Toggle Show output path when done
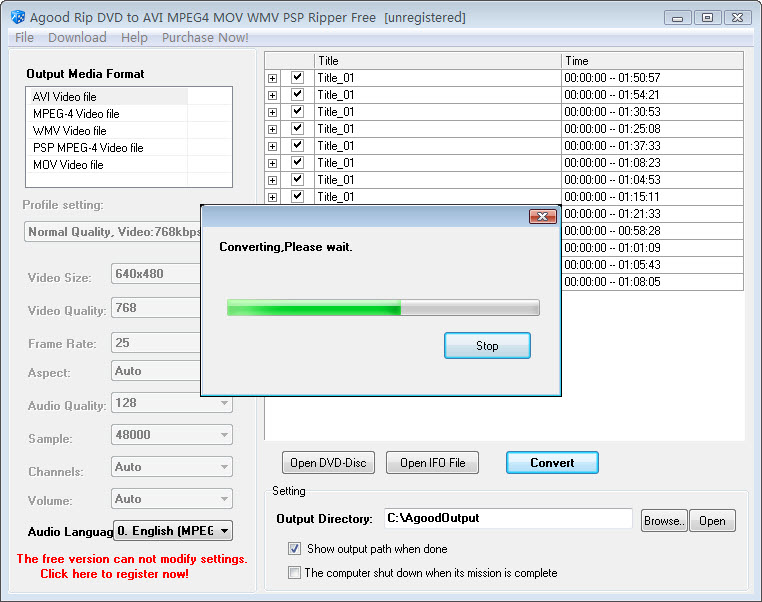Image resolution: width=762 pixels, height=602 pixels. [x=294, y=549]
